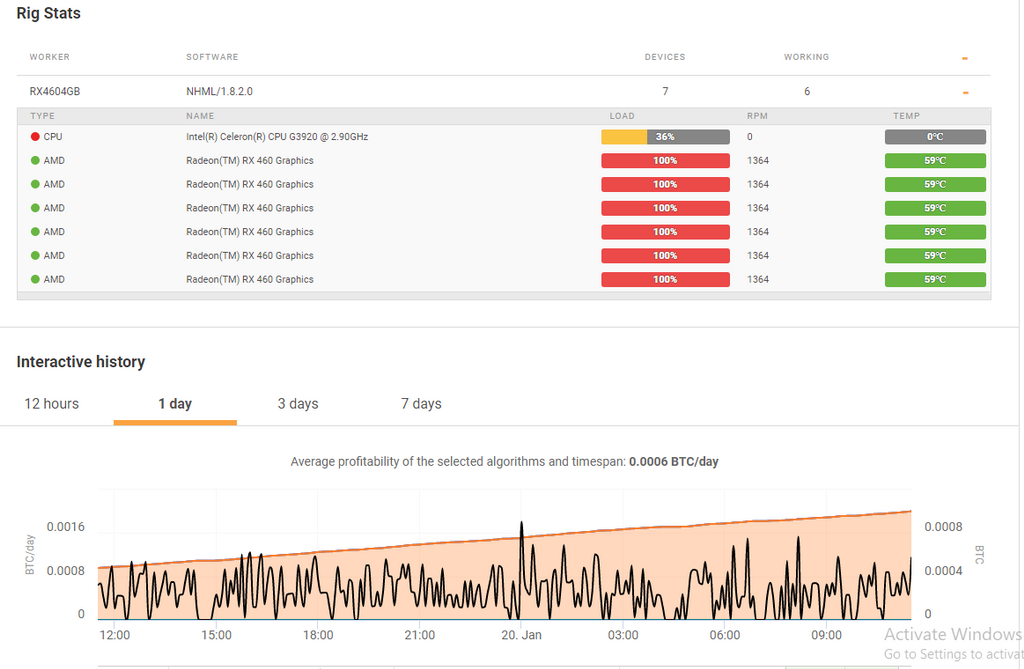Show the 7 days history tab
This screenshot has height=669, width=1024.
point(421,404)
